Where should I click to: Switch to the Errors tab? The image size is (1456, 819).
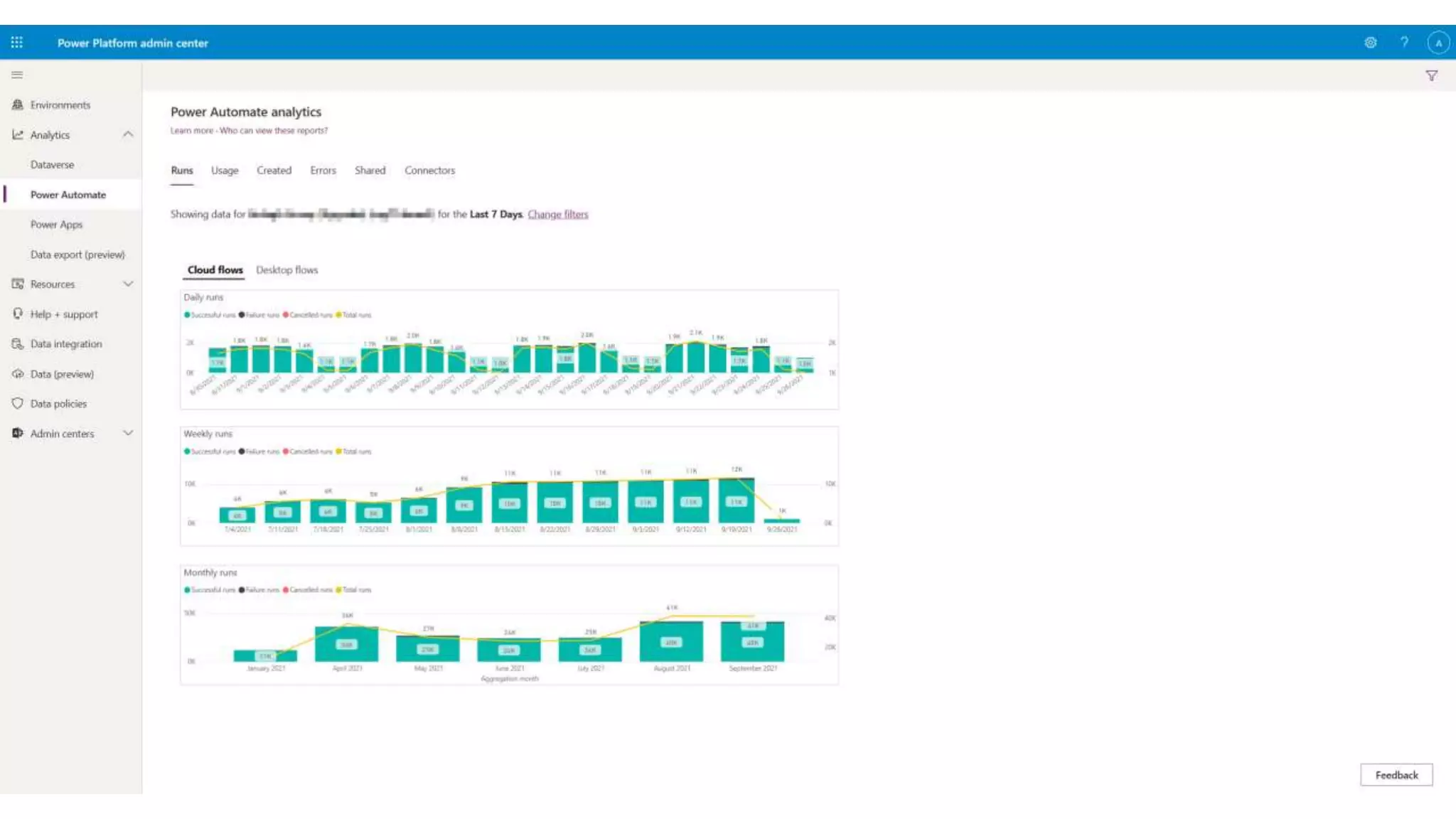point(323,171)
